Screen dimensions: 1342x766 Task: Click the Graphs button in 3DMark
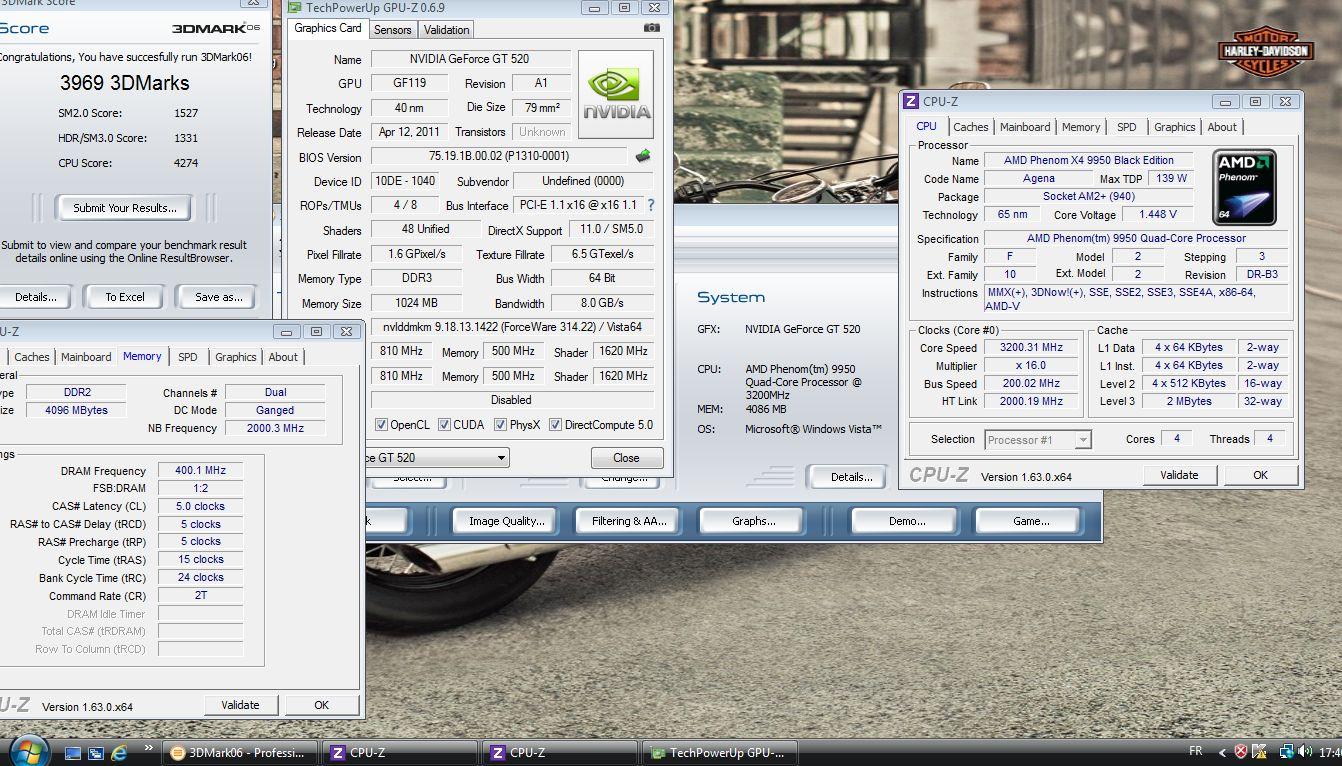pyautogui.click(x=753, y=521)
